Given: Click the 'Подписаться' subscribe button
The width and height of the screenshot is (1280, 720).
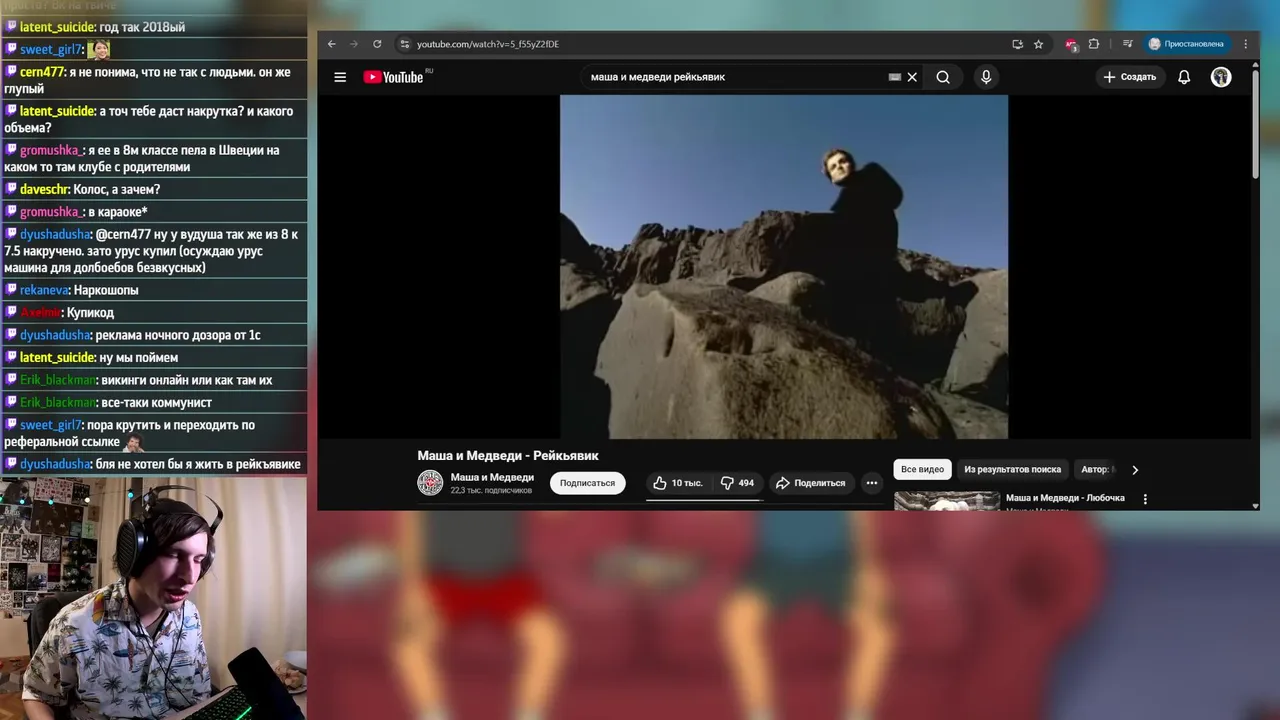Looking at the screenshot, I should click(587, 483).
